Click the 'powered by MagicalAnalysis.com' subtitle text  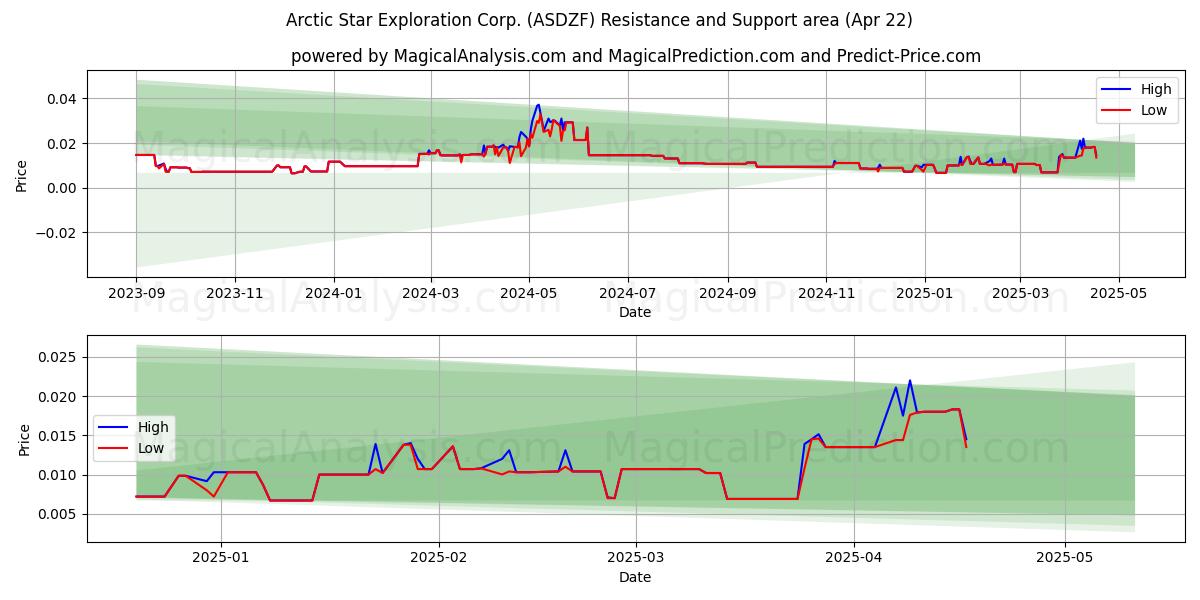point(635,56)
